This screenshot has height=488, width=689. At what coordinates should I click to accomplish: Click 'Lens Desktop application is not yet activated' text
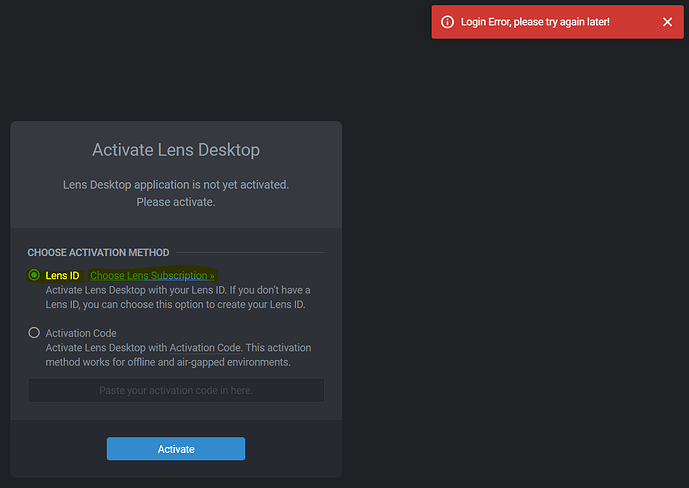176,185
